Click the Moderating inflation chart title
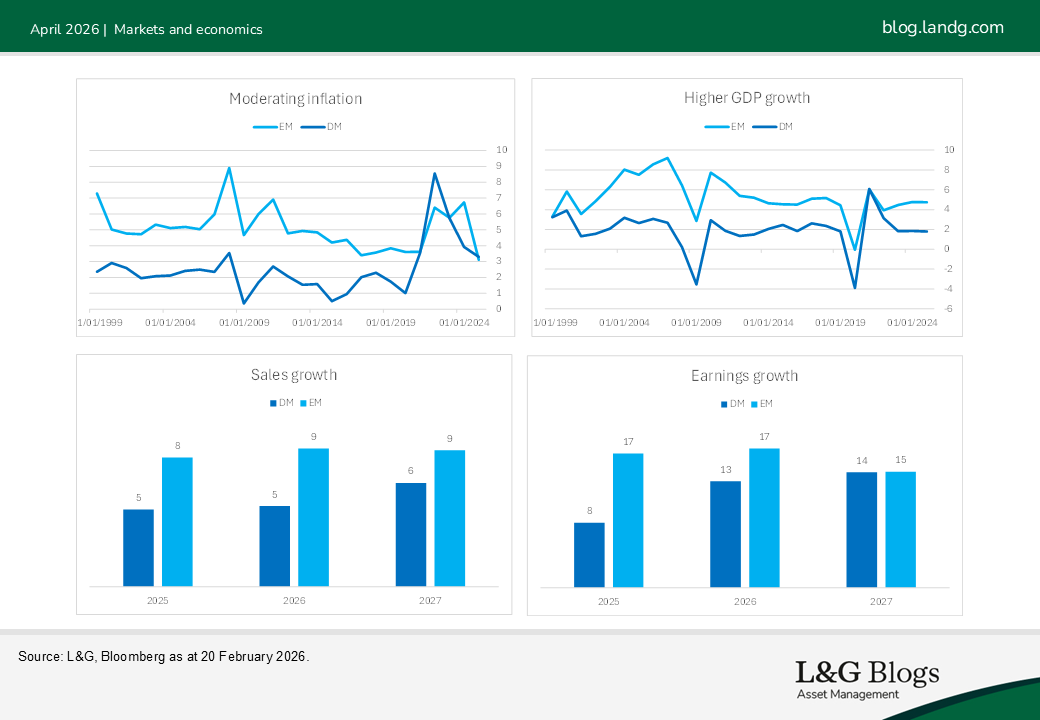 (295, 99)
